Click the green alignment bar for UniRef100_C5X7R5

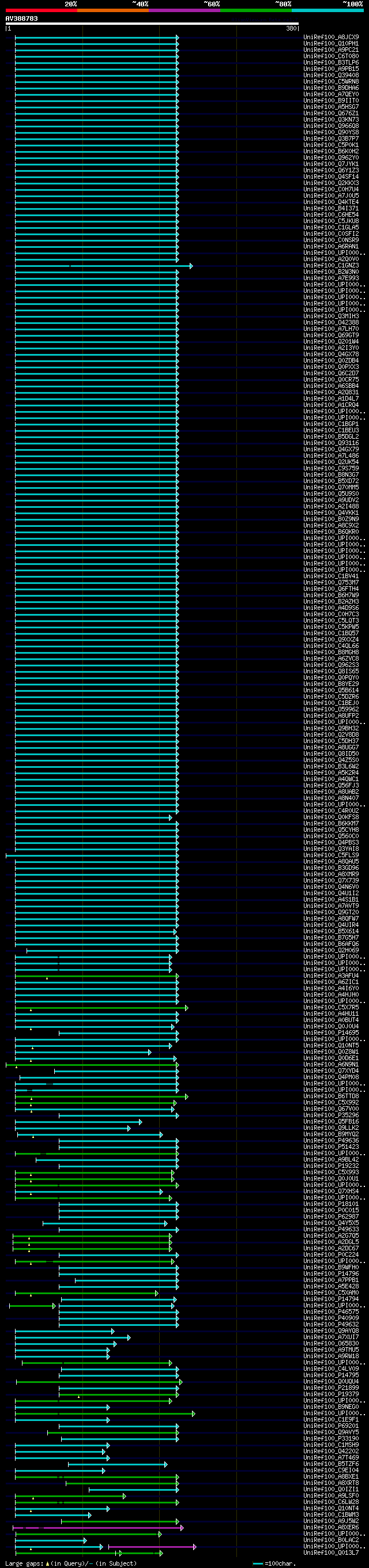[x=101, y=1008]
